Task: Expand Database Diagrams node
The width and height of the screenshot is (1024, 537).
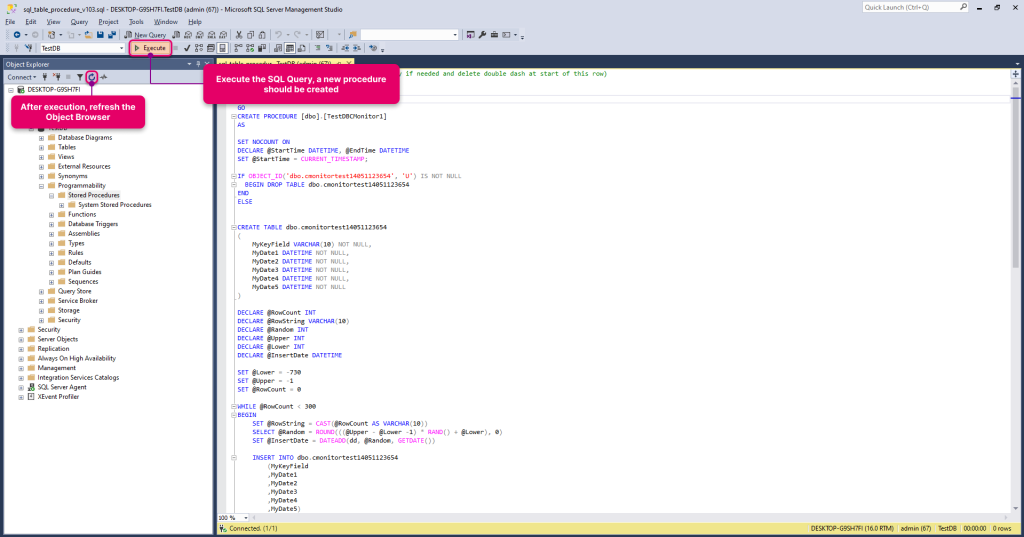Action: click(41, 138)
